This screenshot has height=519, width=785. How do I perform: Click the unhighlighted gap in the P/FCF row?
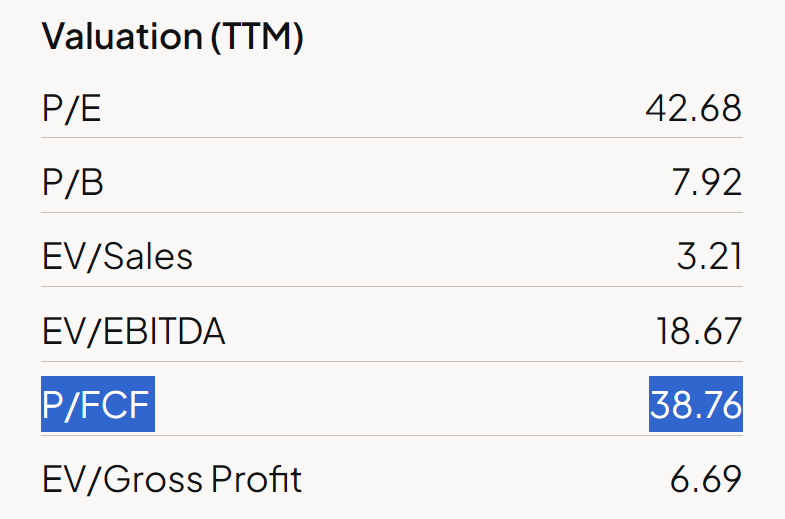(x=400, y=405)
